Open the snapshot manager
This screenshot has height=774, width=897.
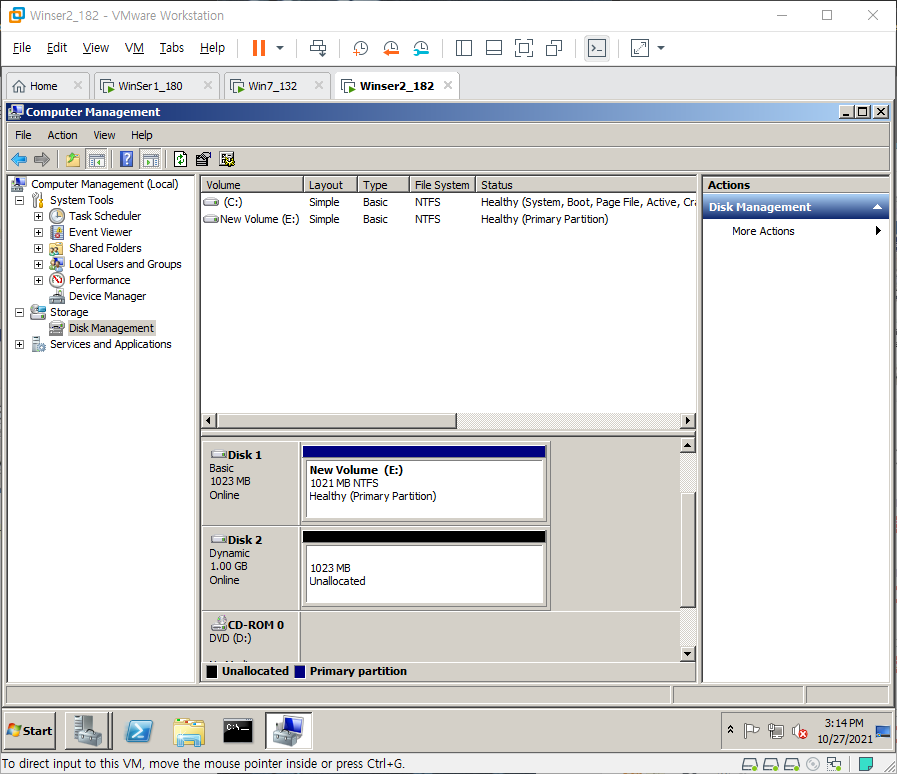pyautogui.click(x=421, y=48)
